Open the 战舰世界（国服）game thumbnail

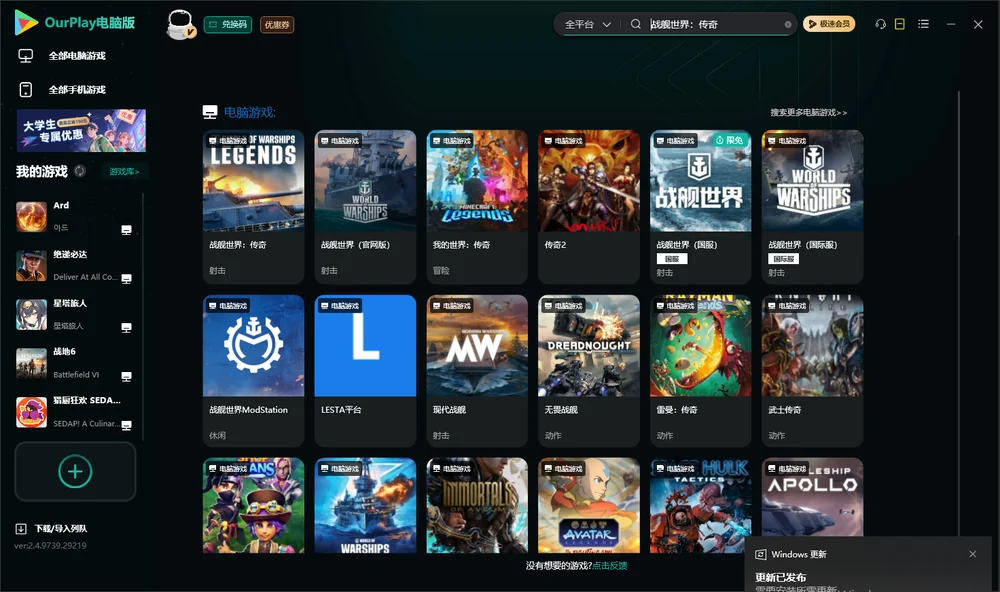[700, 181]
